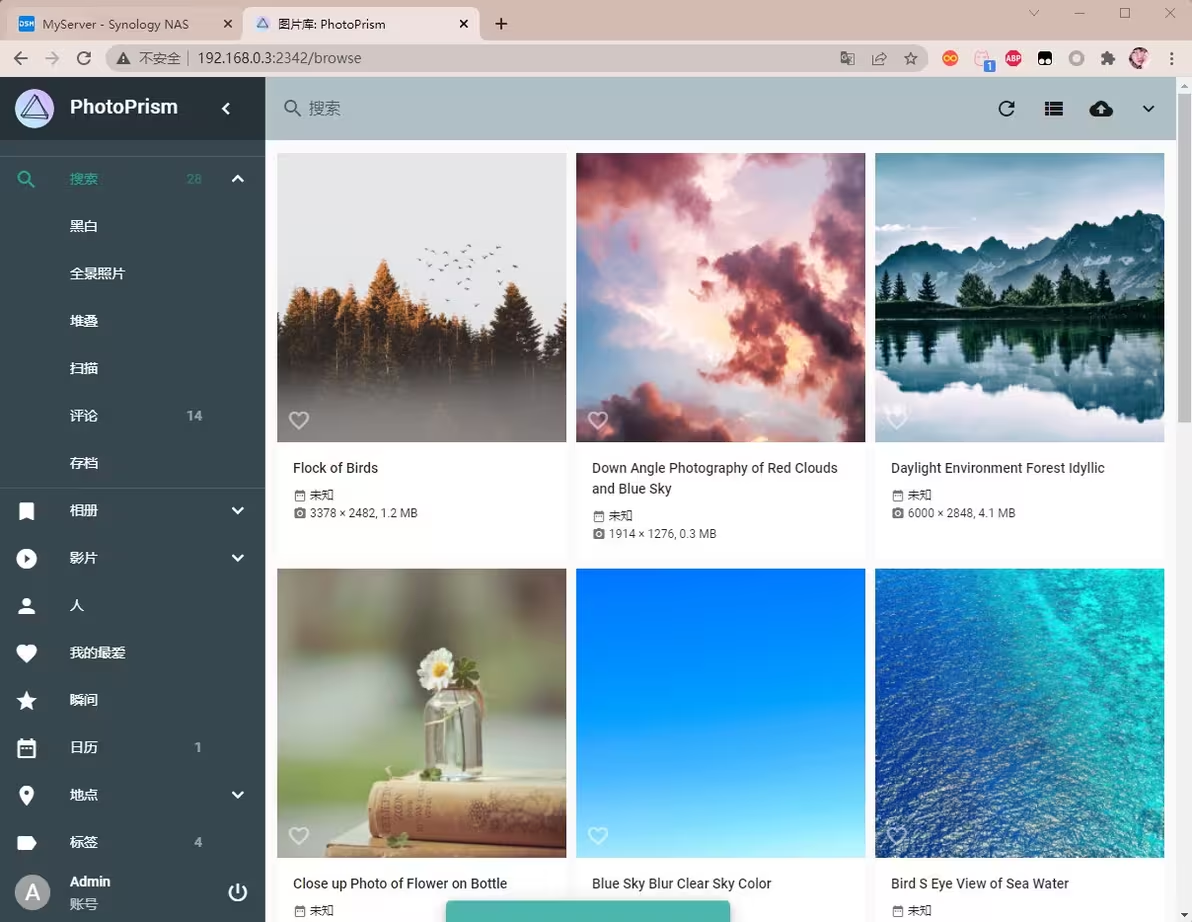The width and height of the screenshot is (1192, 922).
Task: Click the cloud upload icon
Action: pos(1100,109)
